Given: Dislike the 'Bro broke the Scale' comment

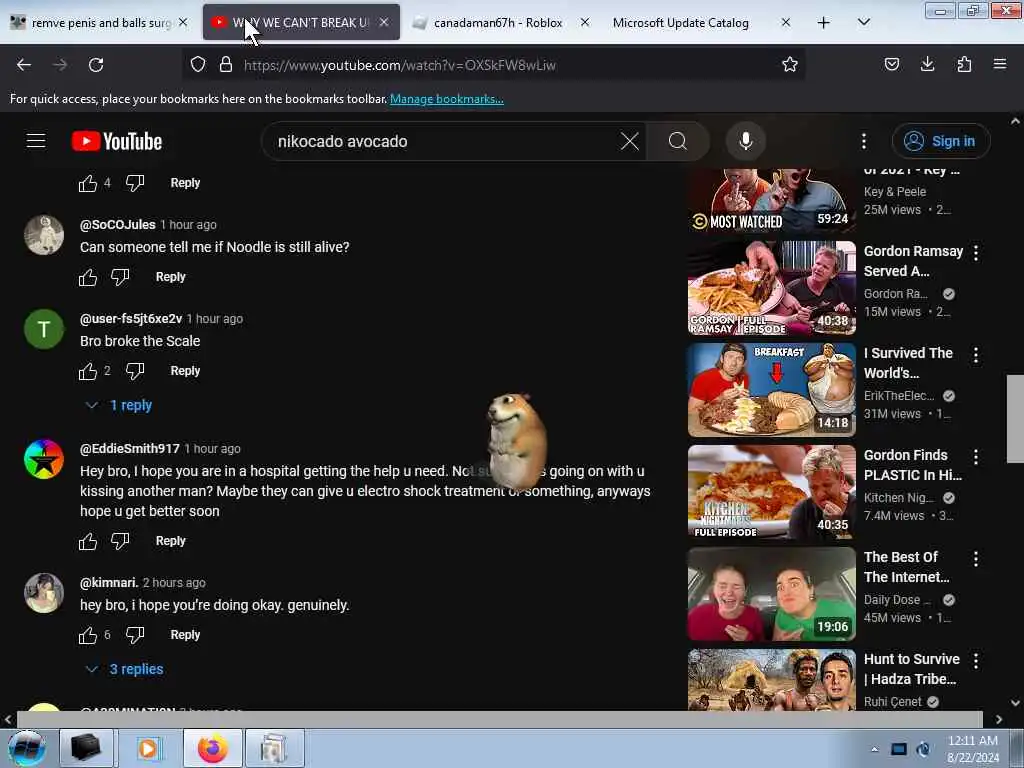Looking at the screenshot, I should click(x=135, y=372).
